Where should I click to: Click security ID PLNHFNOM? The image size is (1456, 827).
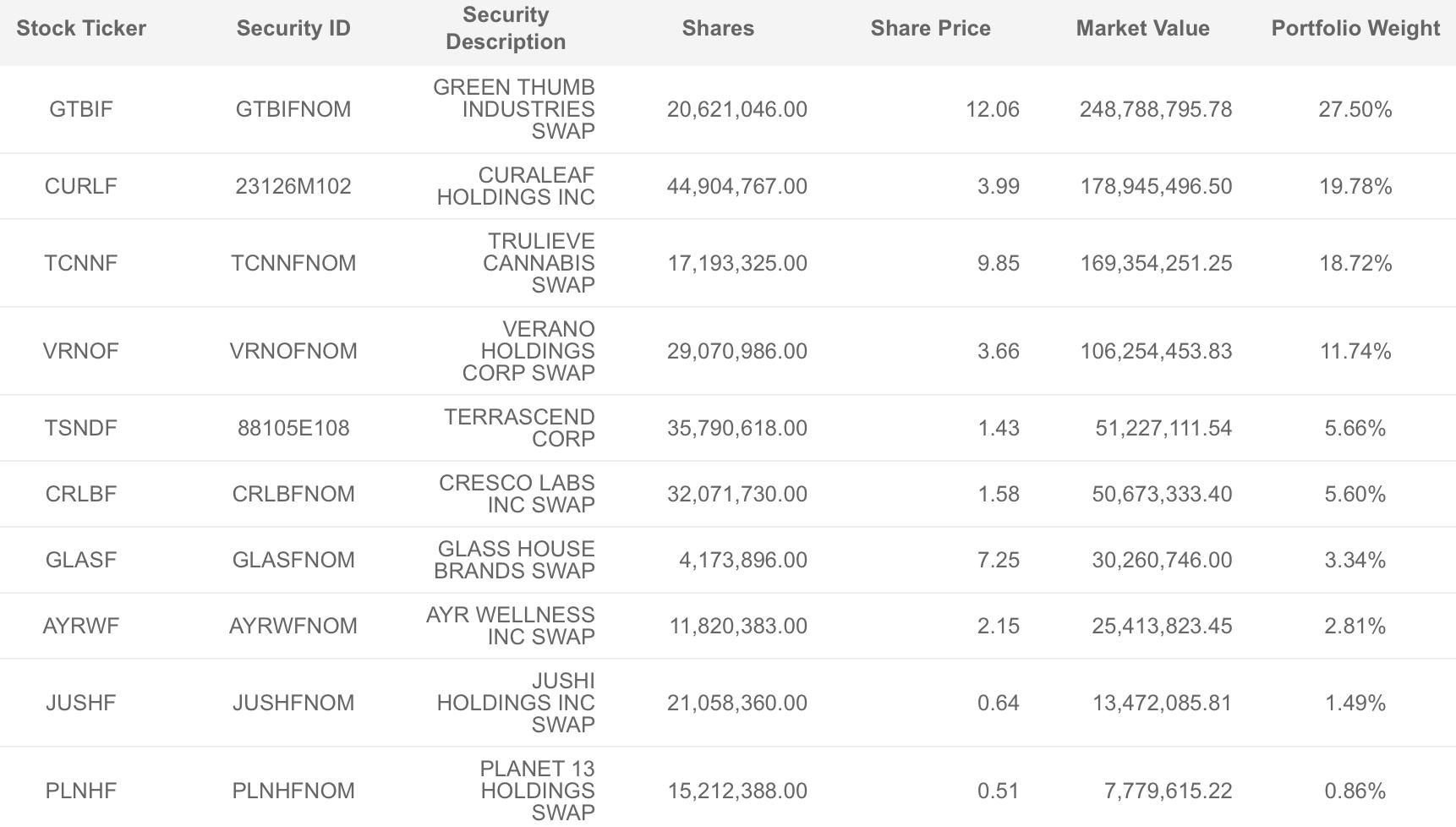293,791
